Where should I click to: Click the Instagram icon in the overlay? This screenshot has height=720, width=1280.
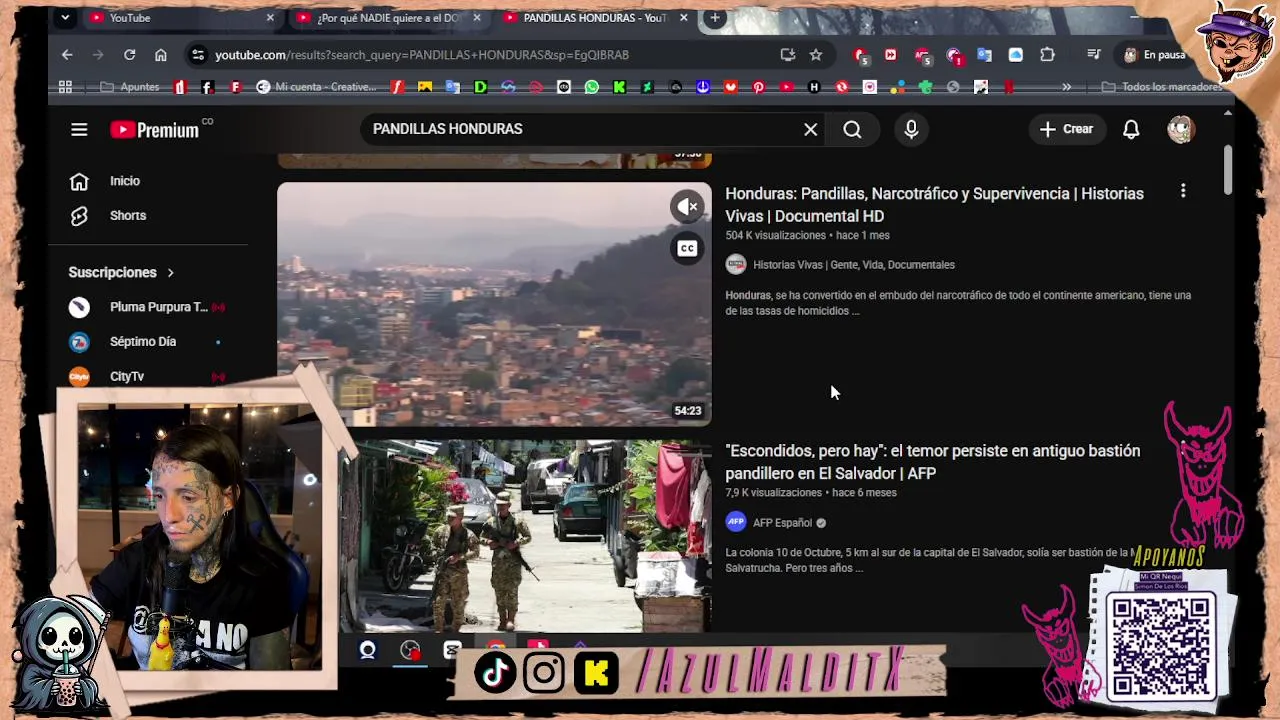(x=544, y=673)
